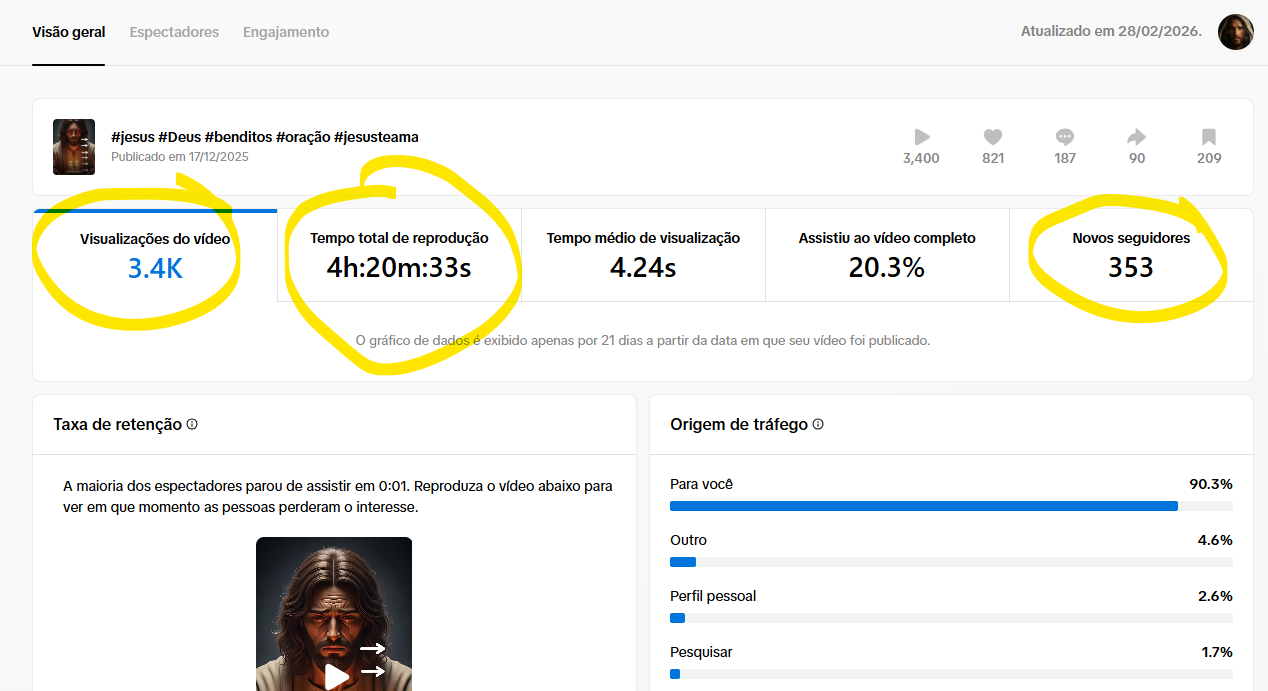Viewport: 1268px width, 691px height.
Task: Click the bookmark saves icon above 209
Action: 1209,137
